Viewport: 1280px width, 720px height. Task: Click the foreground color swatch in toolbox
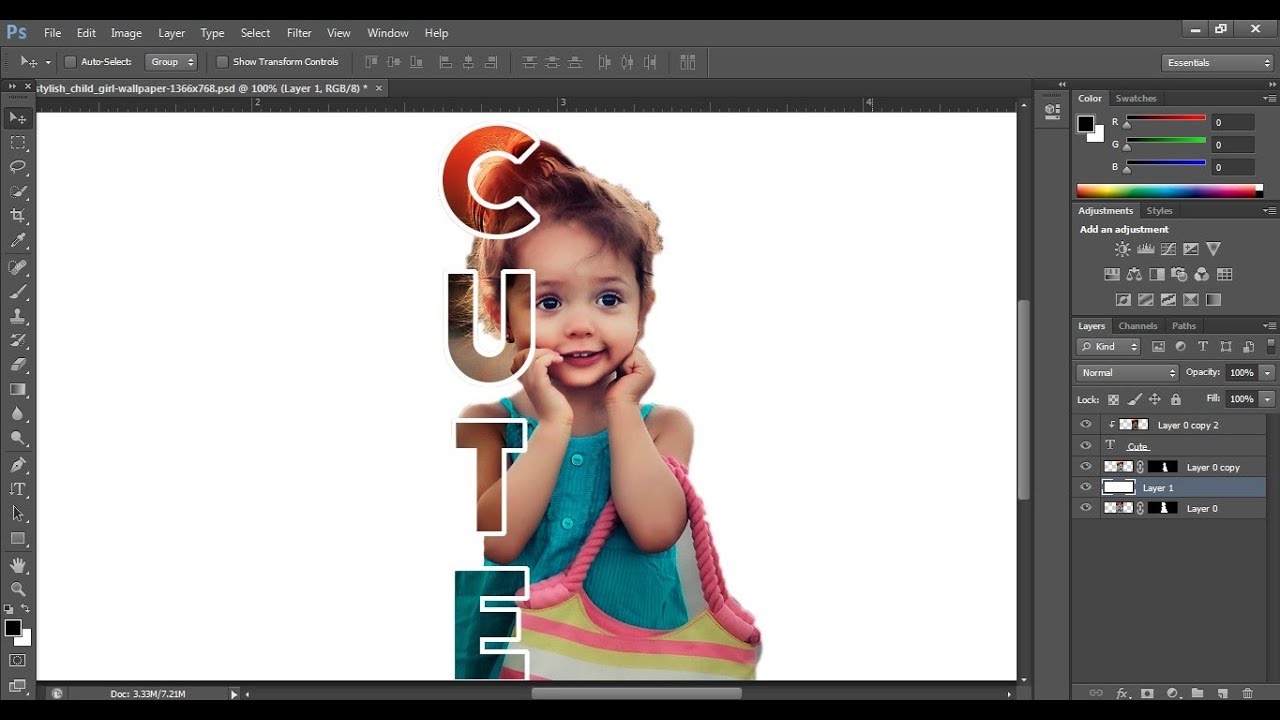point(12,628)
